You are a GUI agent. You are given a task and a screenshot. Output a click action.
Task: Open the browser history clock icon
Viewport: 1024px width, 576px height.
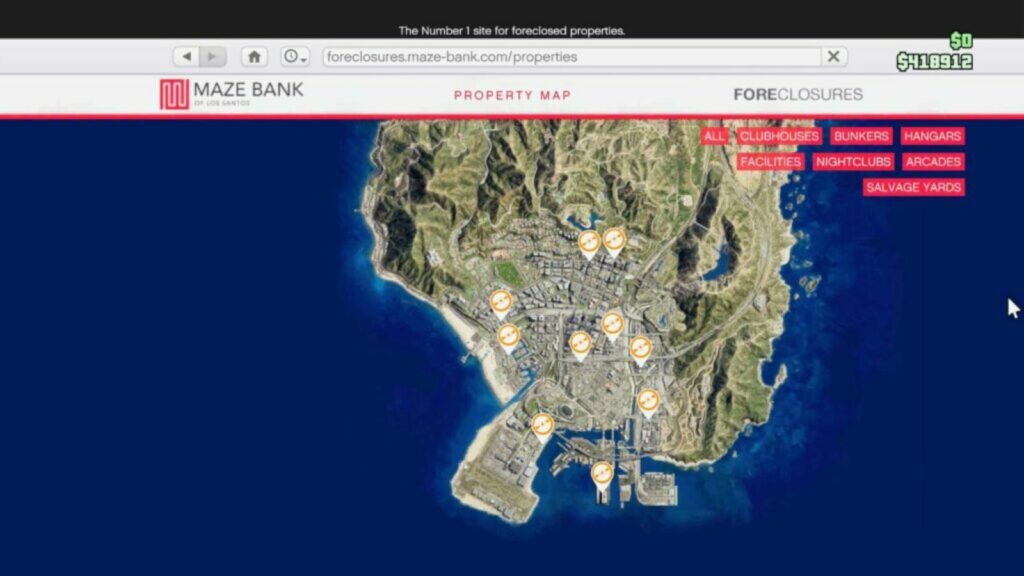click(290, 56)
